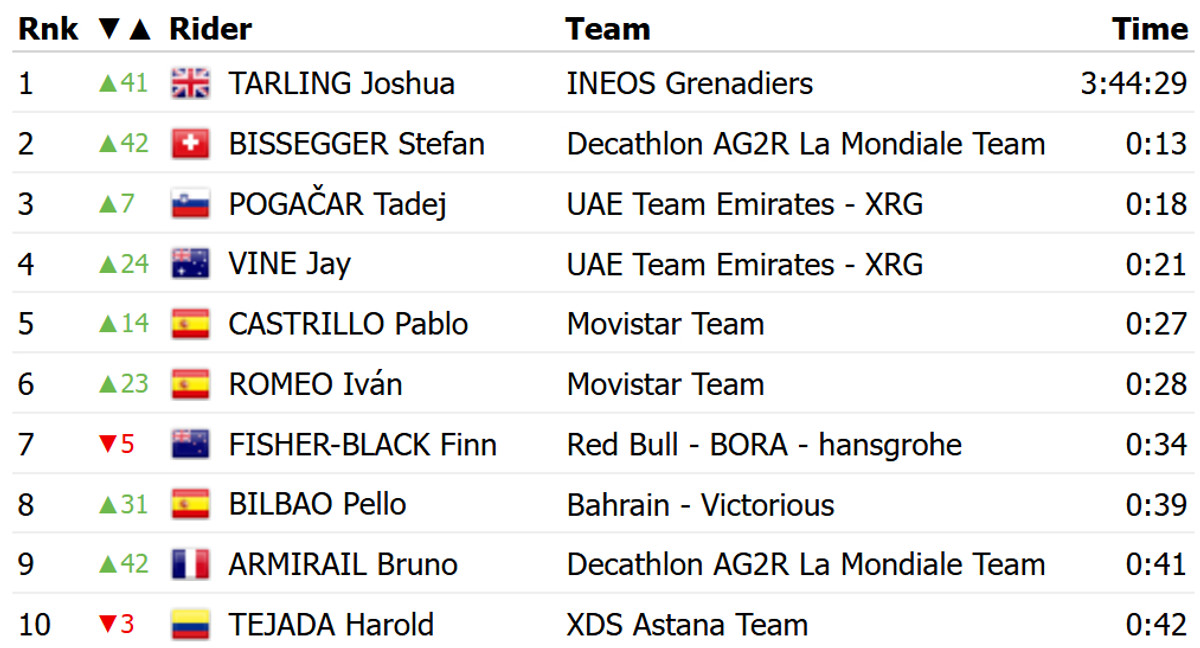The height and width of the screenshot is (648, 1200).
Task: Open BILBAO Pello's rider profile
Action: [317, 504]
